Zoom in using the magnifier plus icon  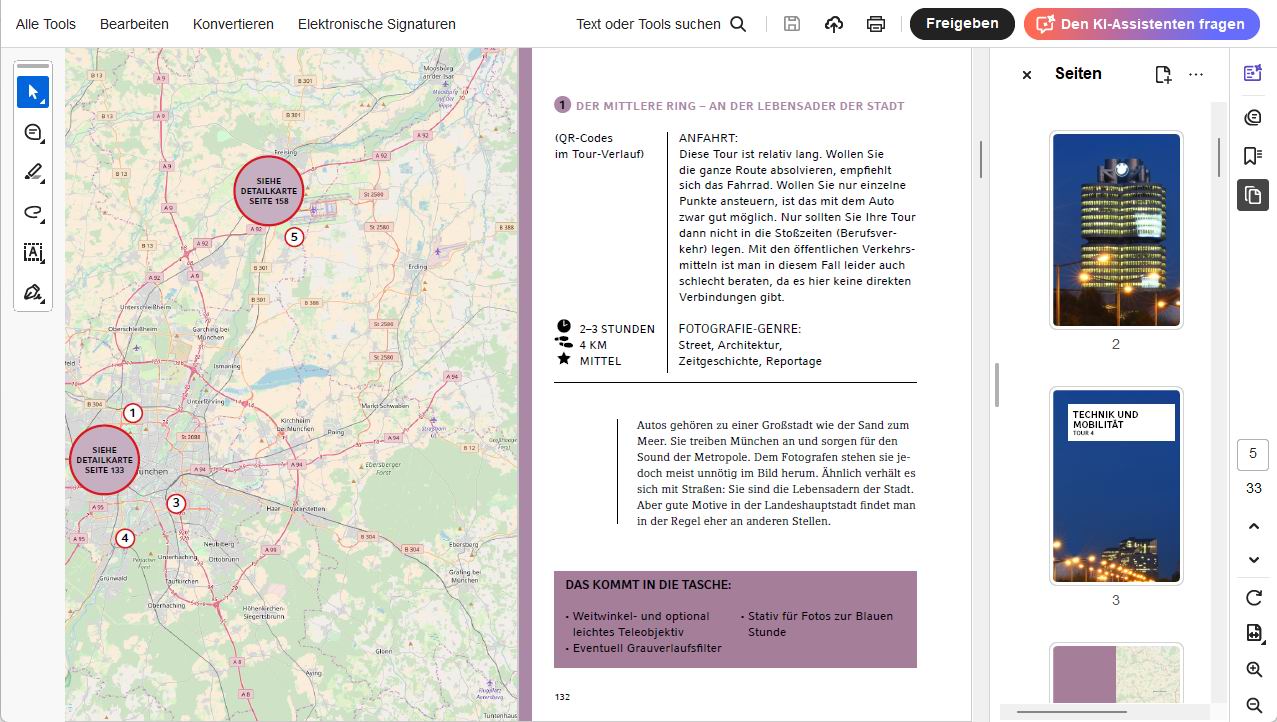coord(1253,669)
